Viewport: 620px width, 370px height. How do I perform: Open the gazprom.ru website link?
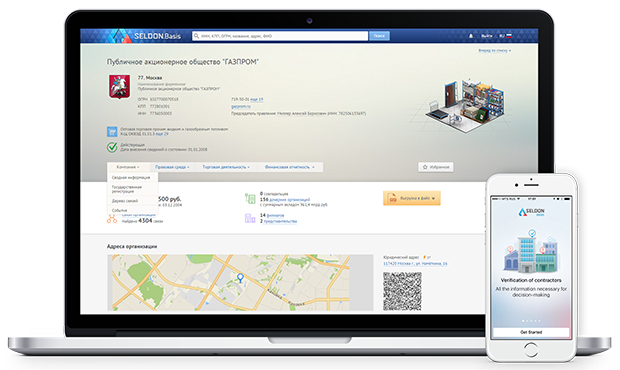pyautogui.click(x=240, y=107)
